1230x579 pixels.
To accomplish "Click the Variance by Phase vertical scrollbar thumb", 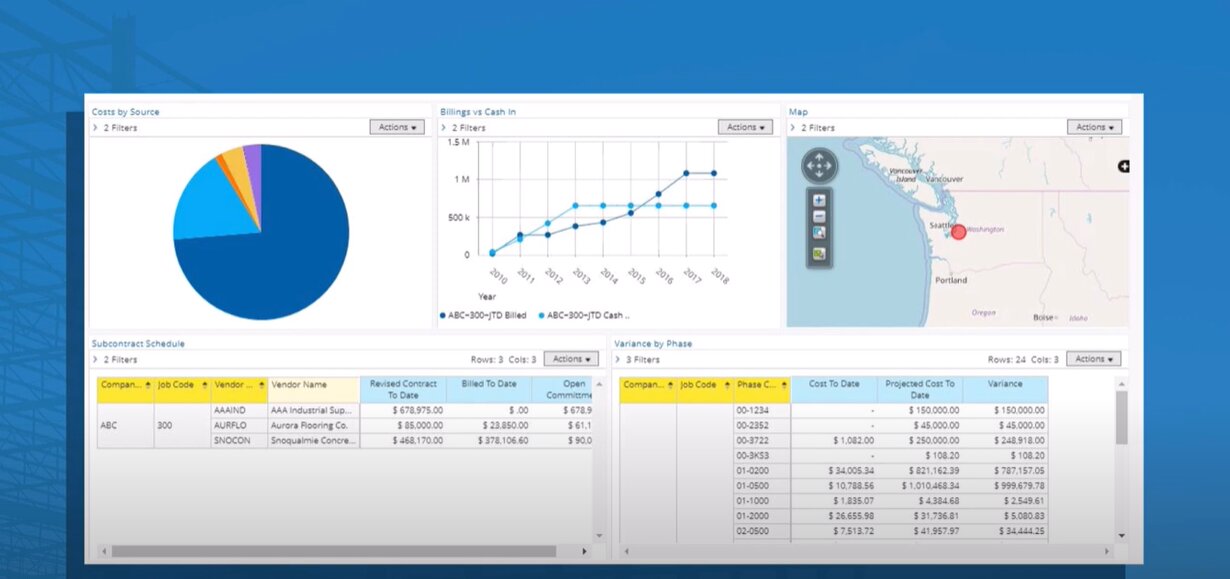I will pos(1121,417).
